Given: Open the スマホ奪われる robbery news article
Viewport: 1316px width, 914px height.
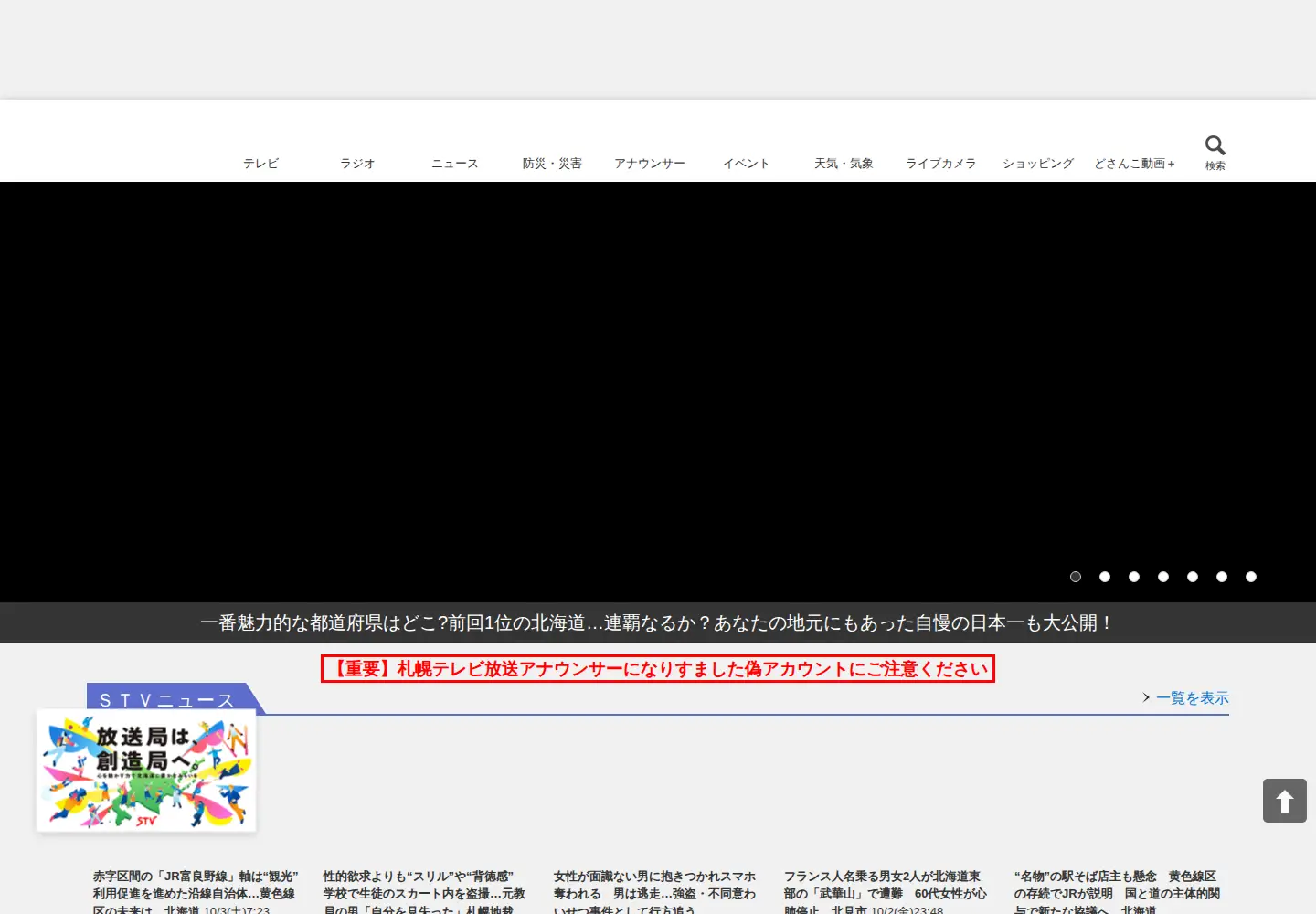Looking at the screenshot, I should (656, 893).
